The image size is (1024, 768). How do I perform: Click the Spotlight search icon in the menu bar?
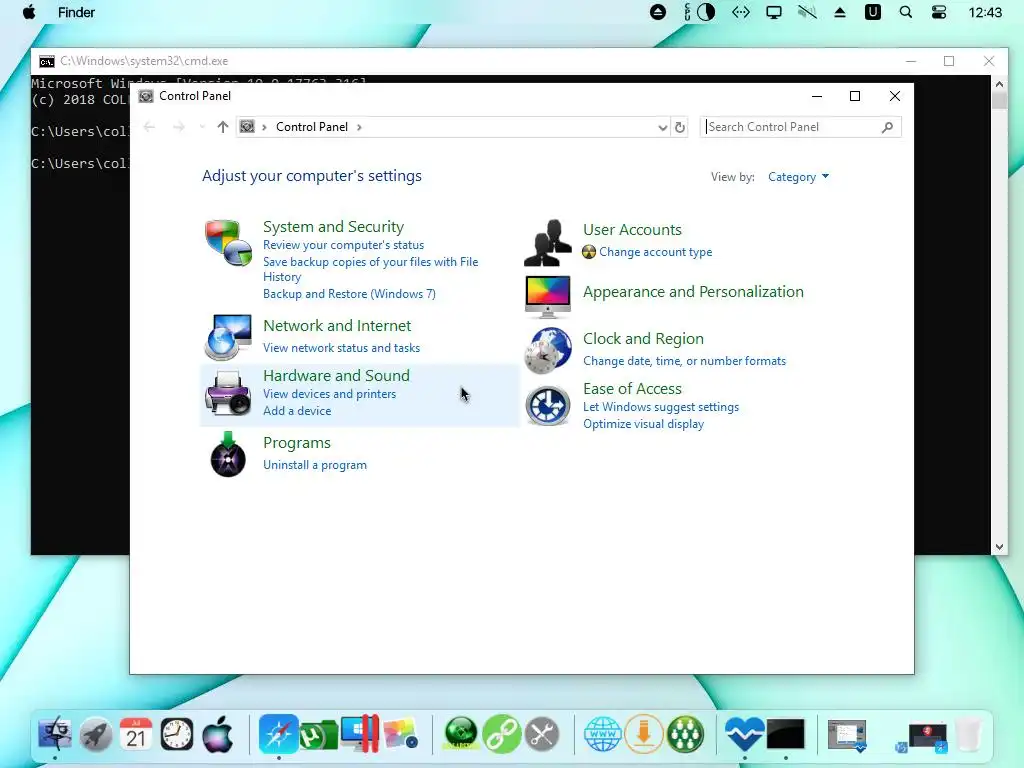906,12
